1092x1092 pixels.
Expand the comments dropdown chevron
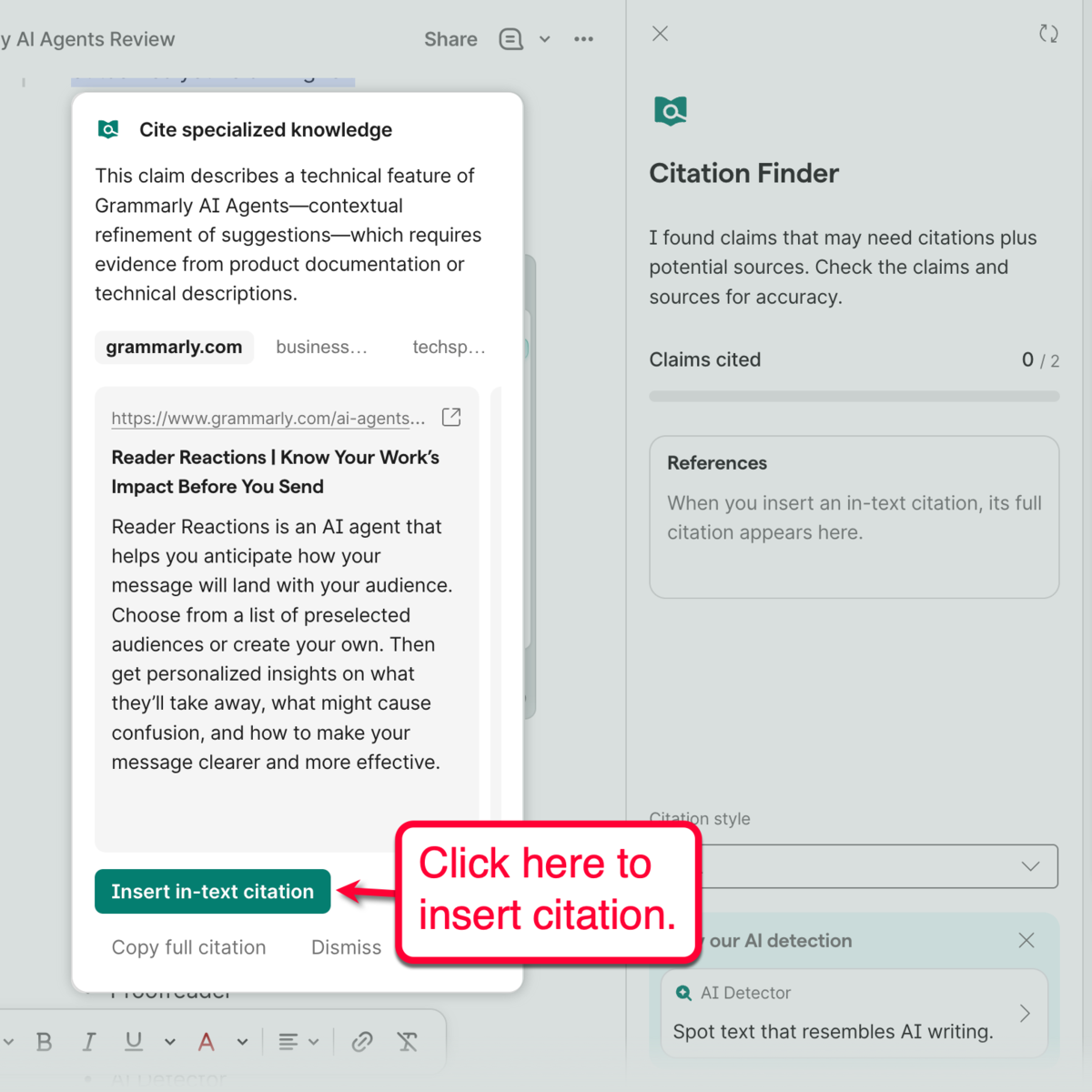[544, 39]
